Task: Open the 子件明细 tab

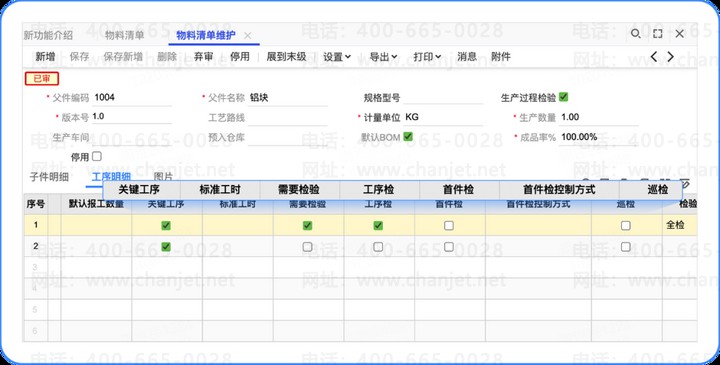Action: click(x=49, y=177)
